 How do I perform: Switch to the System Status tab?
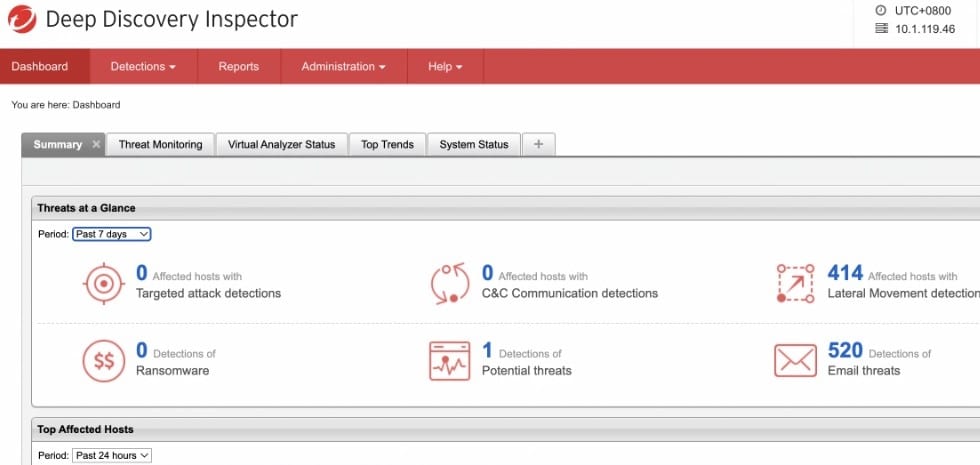[474, 144]
